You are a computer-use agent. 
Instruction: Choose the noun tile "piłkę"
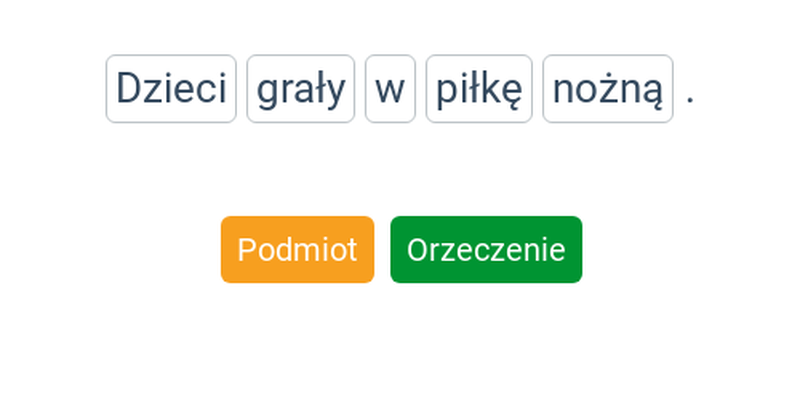tap(479, 89)
